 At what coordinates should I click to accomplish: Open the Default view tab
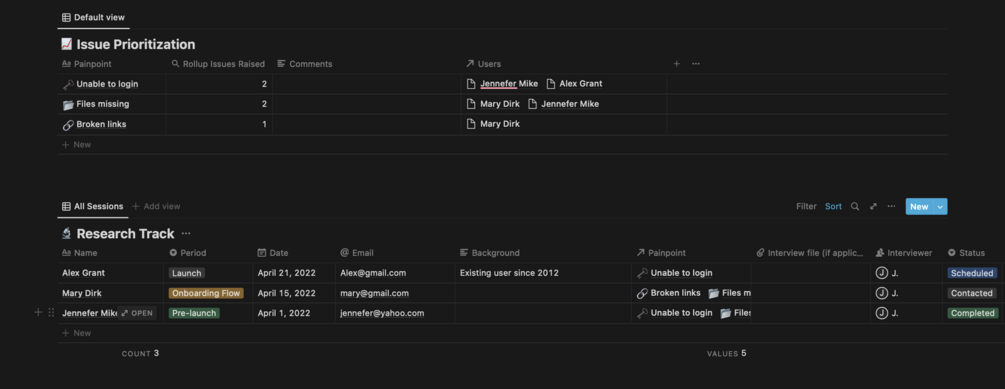click(94, 17)
